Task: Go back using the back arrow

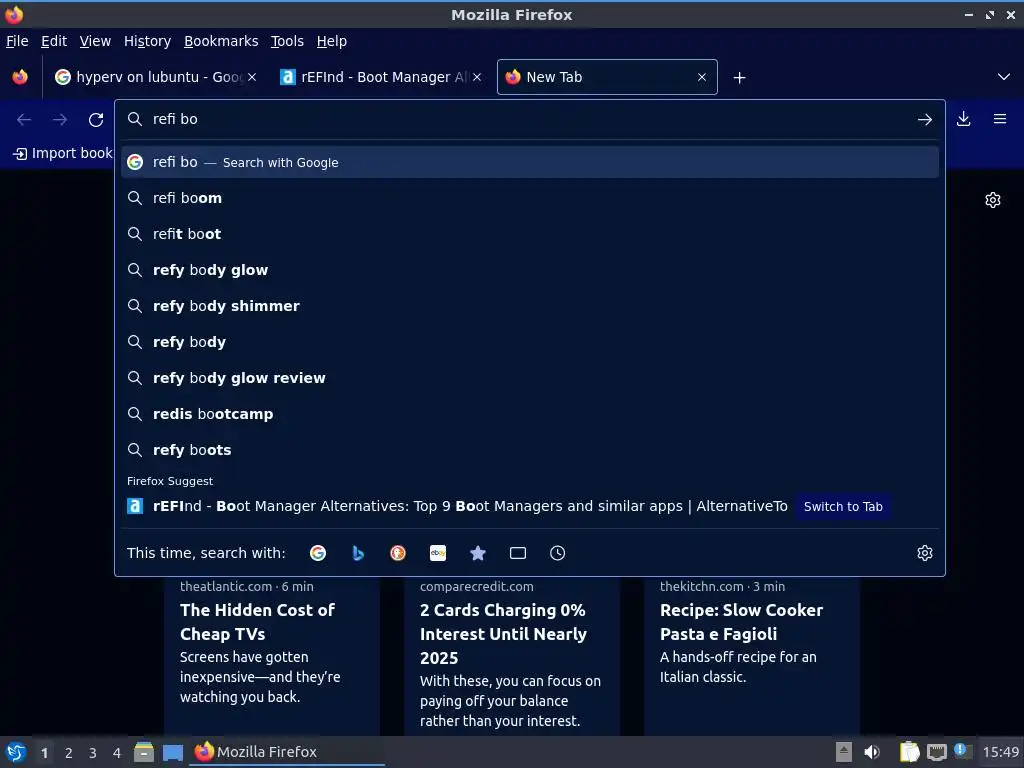Action: pos(24,120)
